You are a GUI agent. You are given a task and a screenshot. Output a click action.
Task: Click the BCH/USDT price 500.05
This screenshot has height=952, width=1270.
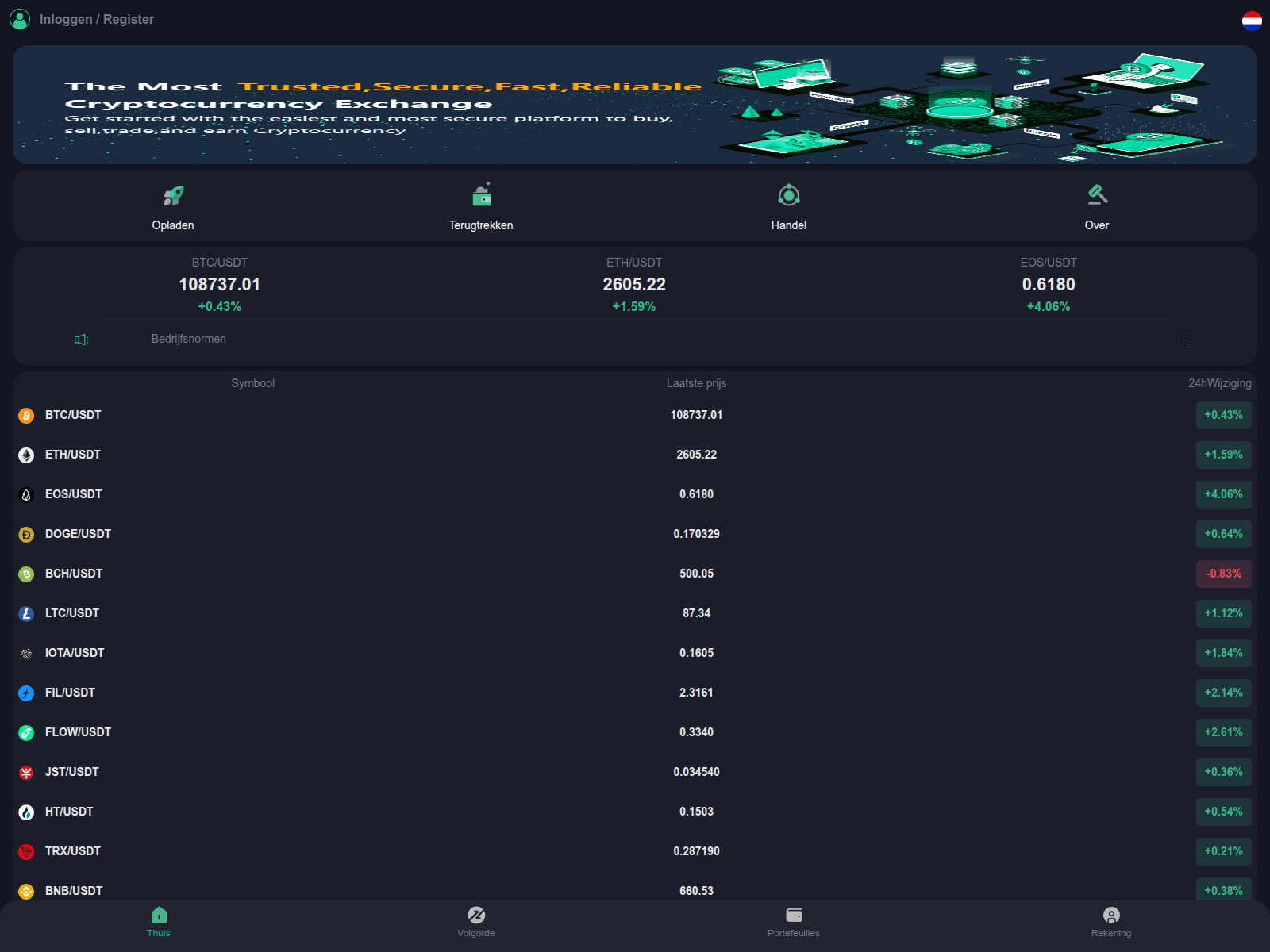pos(697,574)
